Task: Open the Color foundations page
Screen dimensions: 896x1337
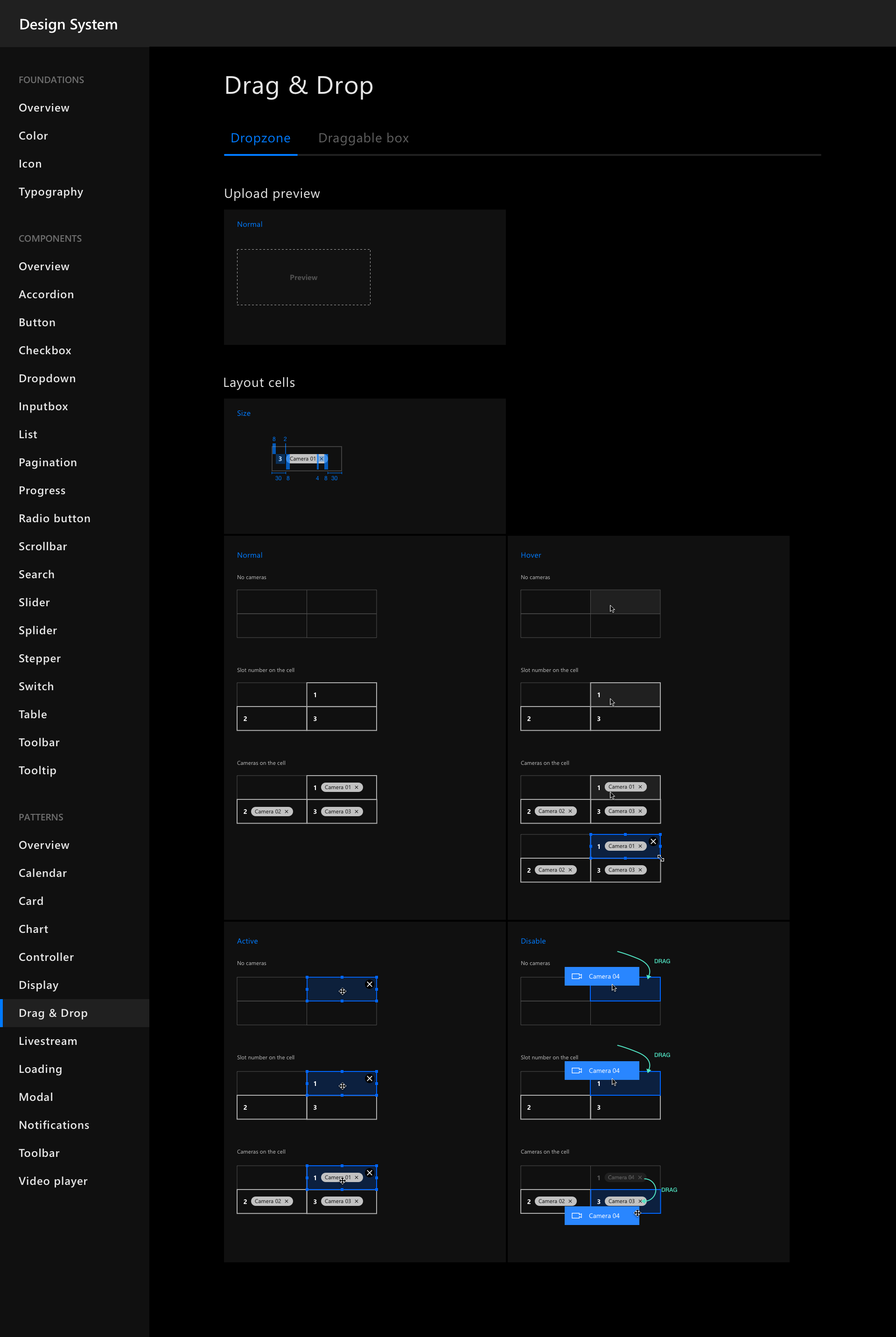Action: pos(33,135)
